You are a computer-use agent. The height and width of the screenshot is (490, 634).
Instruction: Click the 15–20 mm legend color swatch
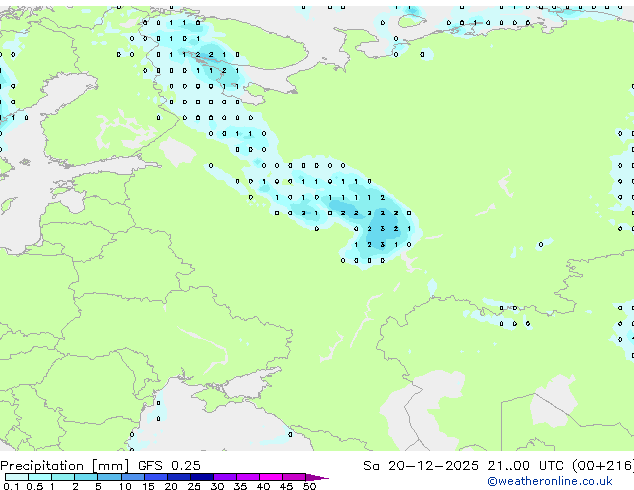[156, 477]
